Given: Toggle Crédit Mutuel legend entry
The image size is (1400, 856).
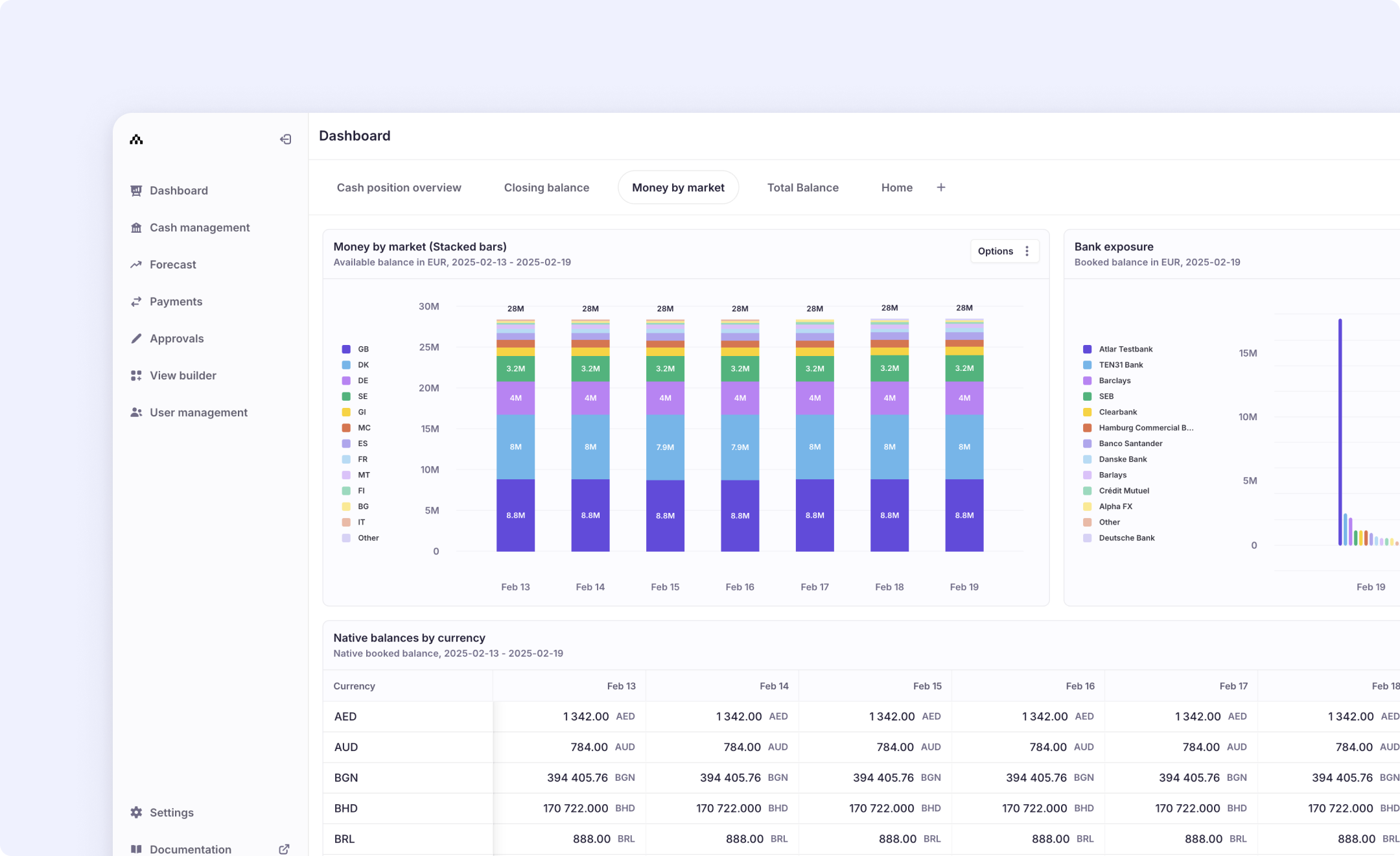Looking at the screenshot, I should click(1116, 491).
